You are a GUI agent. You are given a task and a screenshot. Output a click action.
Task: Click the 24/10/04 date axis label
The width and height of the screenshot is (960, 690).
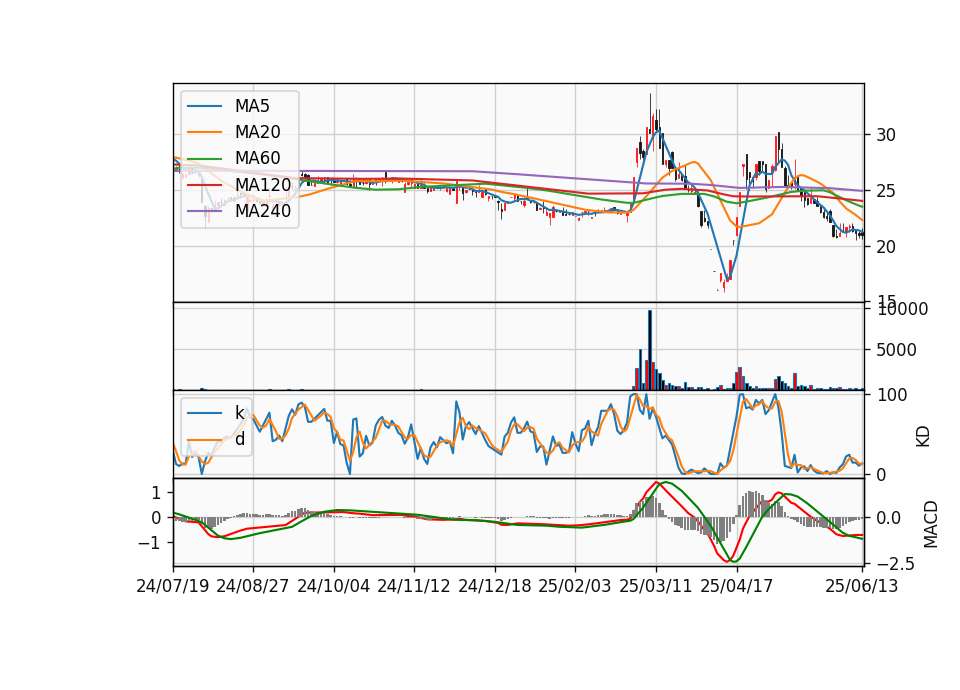[x=334, y=586]
